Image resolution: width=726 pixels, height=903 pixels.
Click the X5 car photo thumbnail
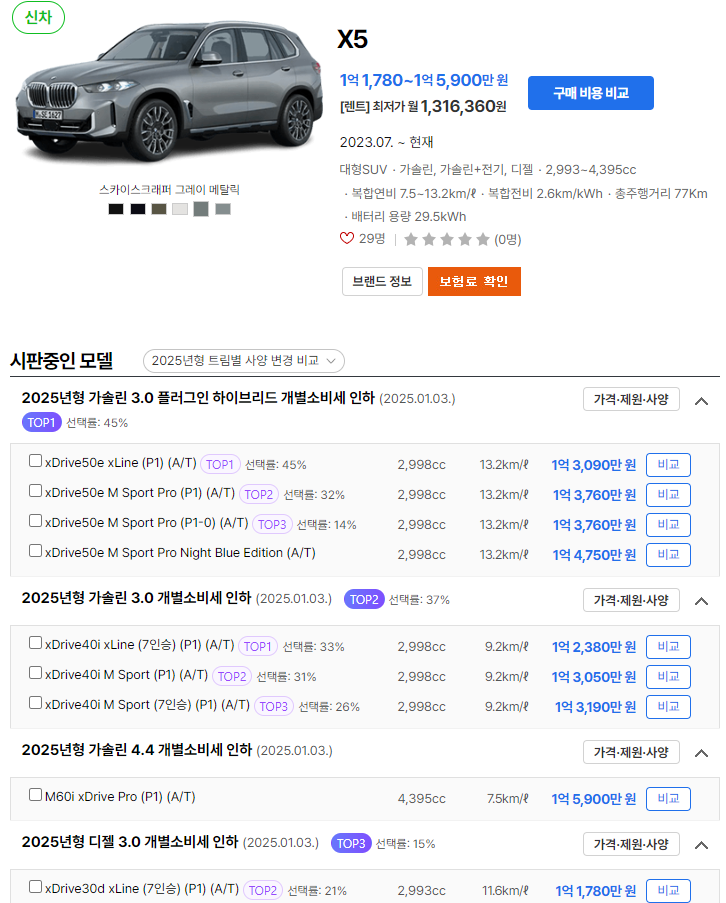coord(168,95)
